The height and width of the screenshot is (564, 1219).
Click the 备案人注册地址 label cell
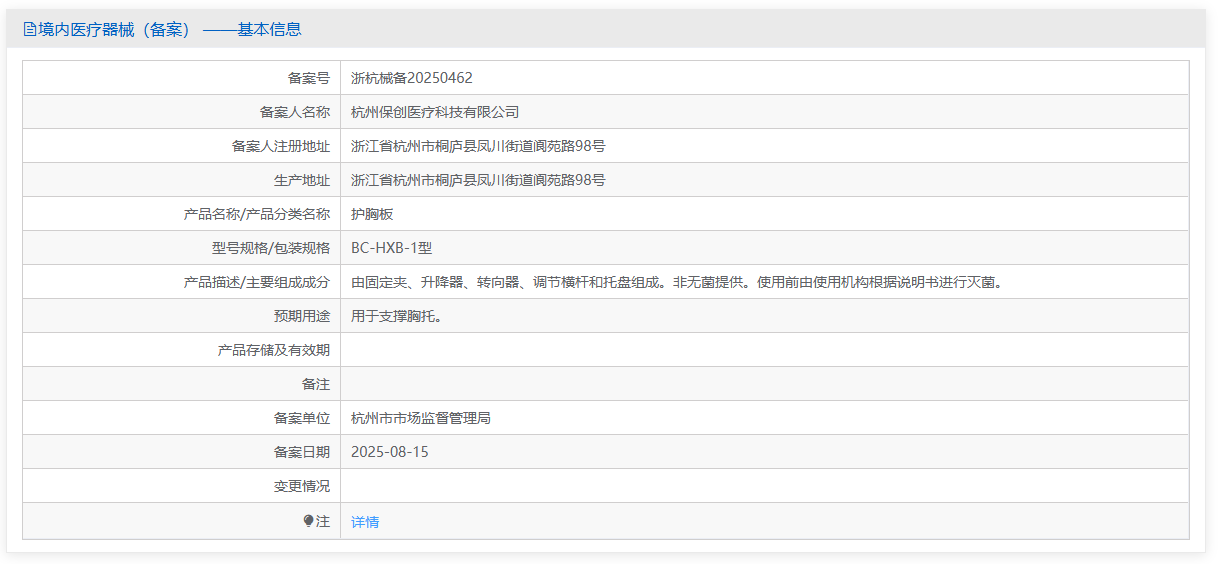182,146
